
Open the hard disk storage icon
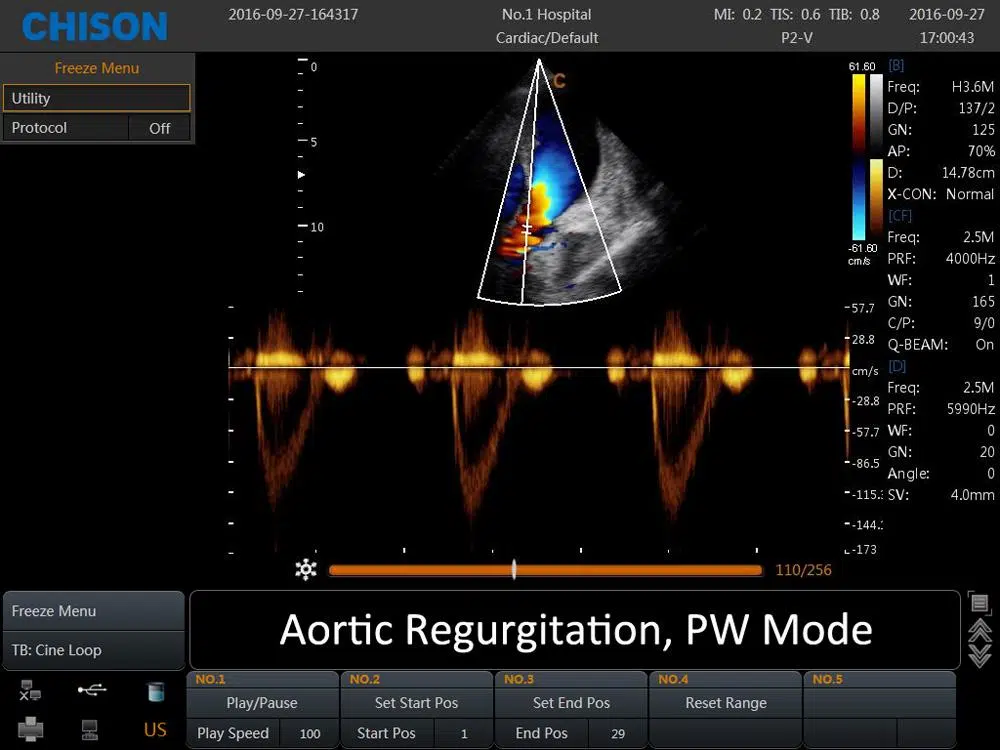(x=155, y=690)
